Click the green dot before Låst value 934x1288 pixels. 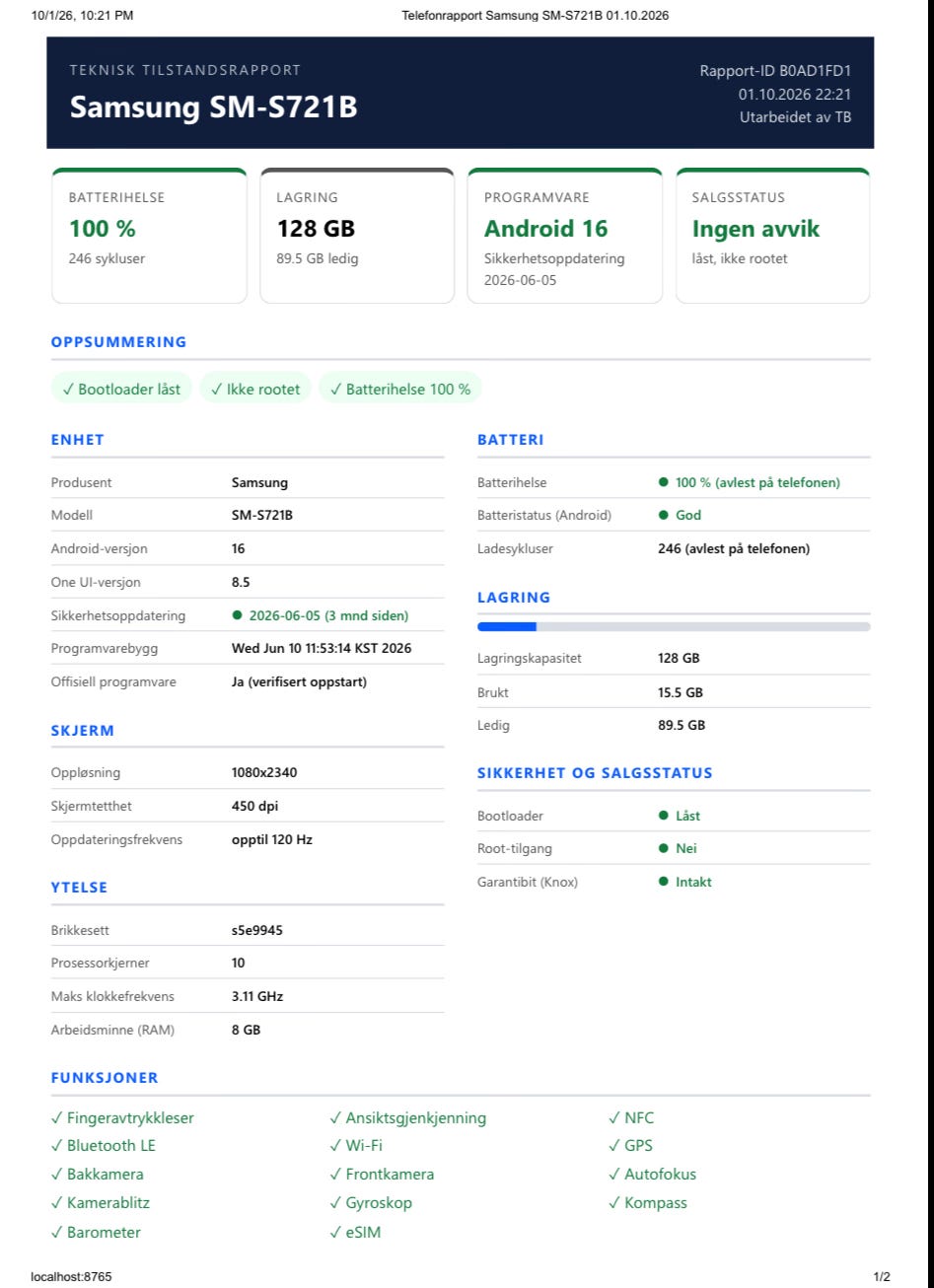tap(663, 816)
